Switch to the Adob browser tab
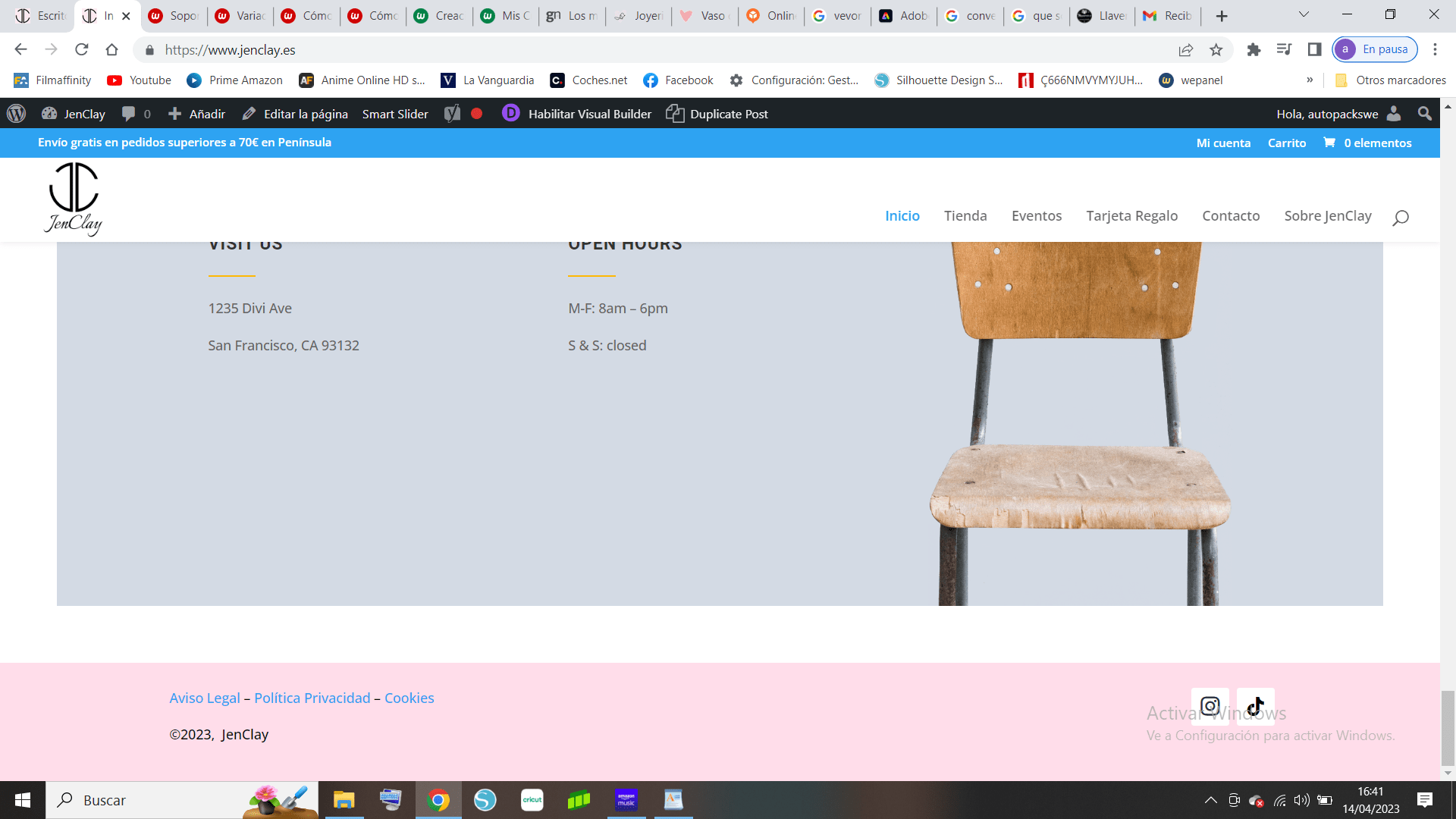This screenshot has width=1456, height=819. (904, 15)
